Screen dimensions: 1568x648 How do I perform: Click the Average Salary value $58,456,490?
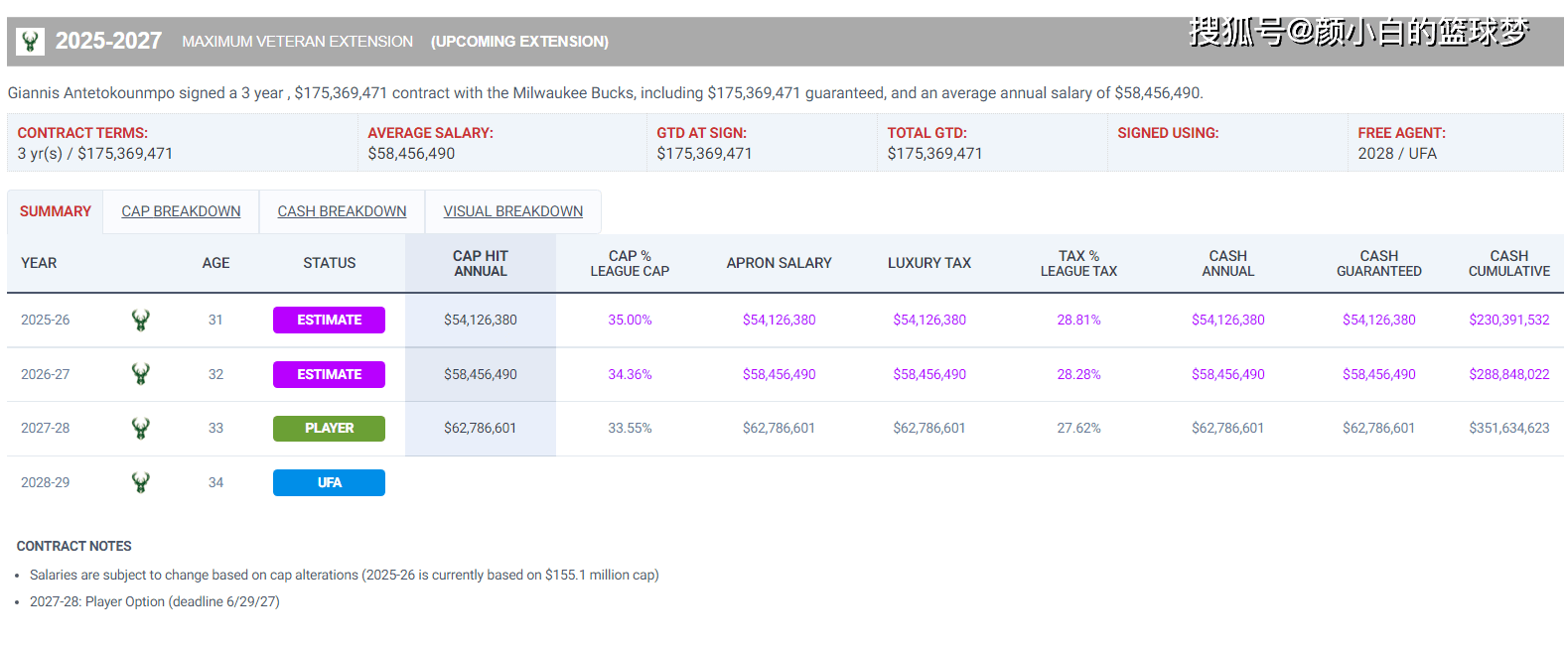[411, 154]
